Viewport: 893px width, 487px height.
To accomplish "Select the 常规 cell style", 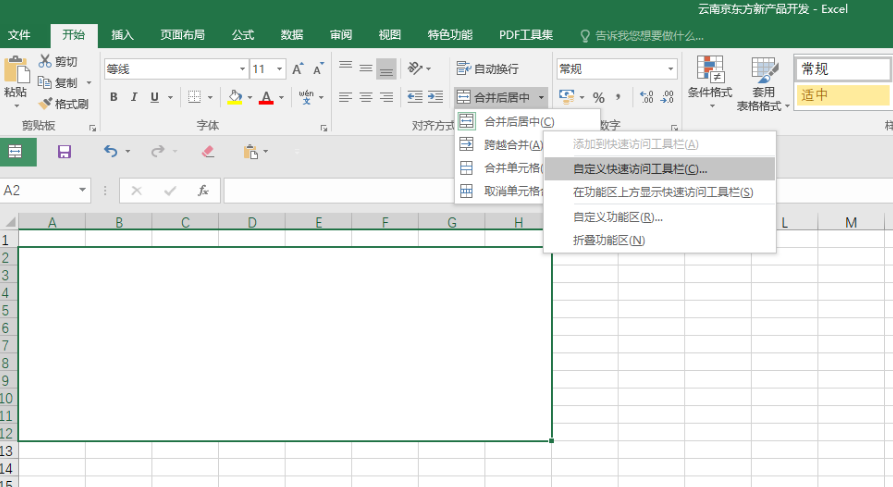I will click(843, 69).
